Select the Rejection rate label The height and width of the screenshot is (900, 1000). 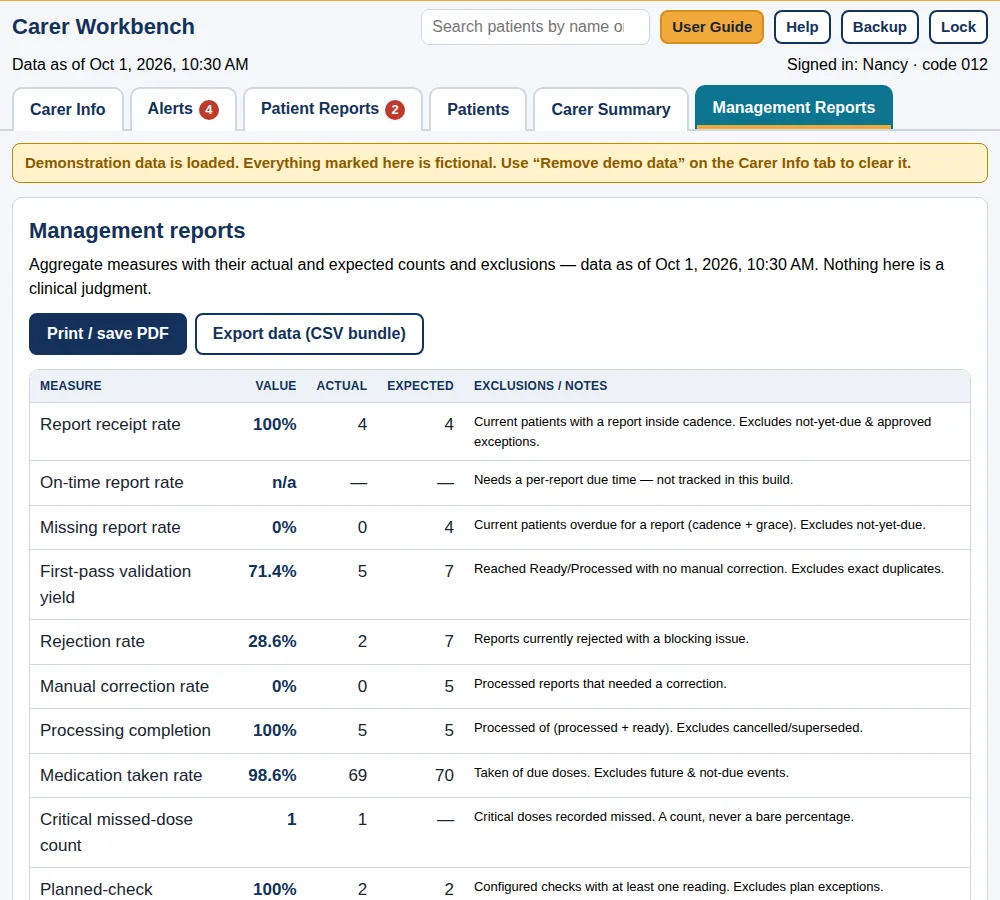pyautogui.click(x=92, y=641)
